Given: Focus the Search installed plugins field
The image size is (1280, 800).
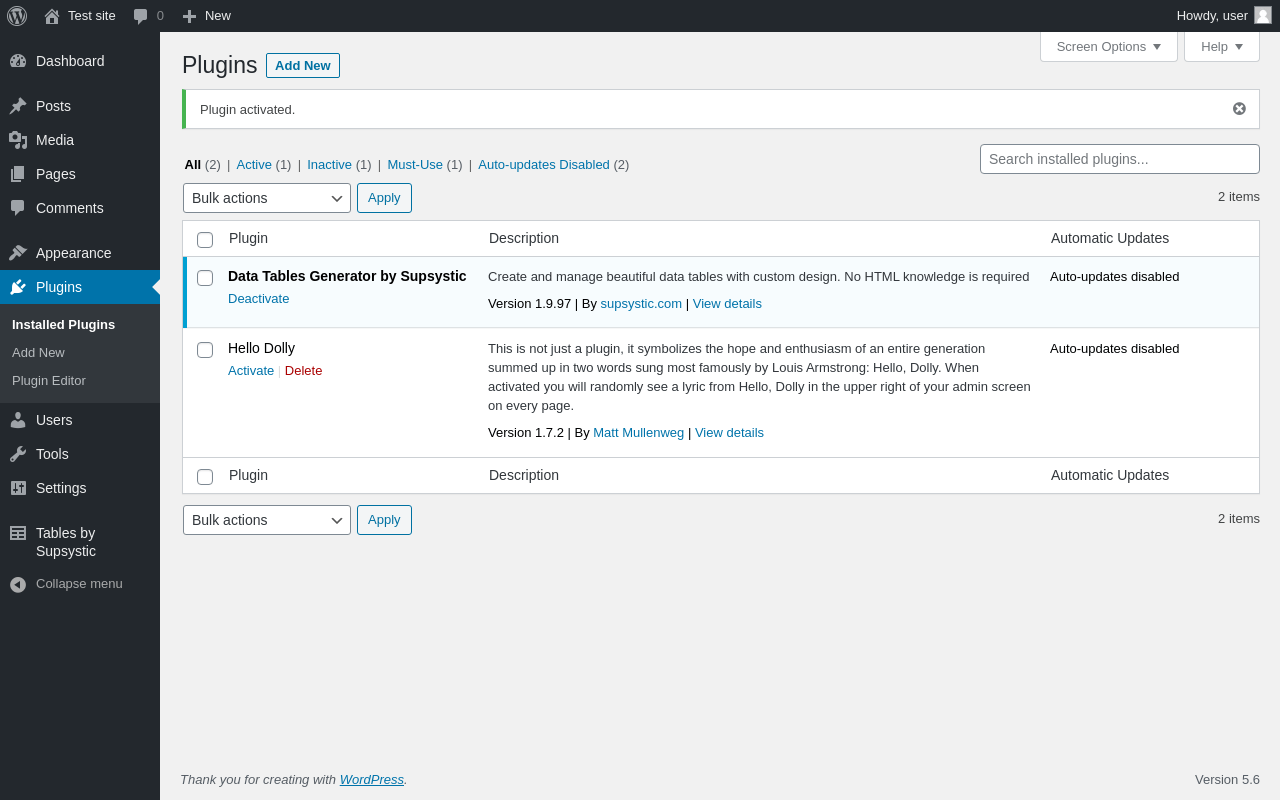Looking at the screenshot, I should click(x=1120, y=159).
